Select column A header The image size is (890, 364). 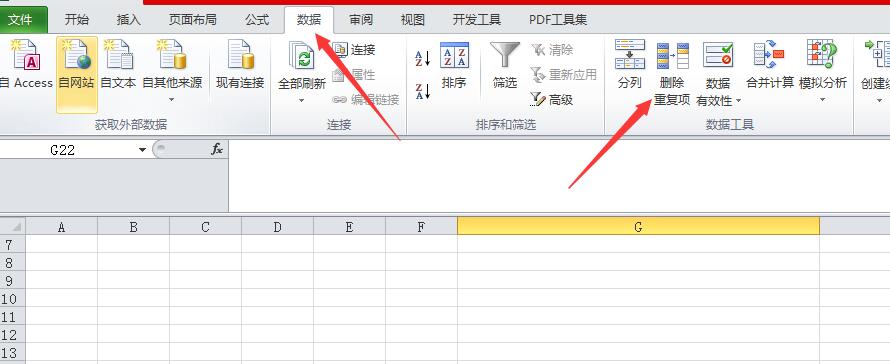pyautogui.click(x=61, y=227)
